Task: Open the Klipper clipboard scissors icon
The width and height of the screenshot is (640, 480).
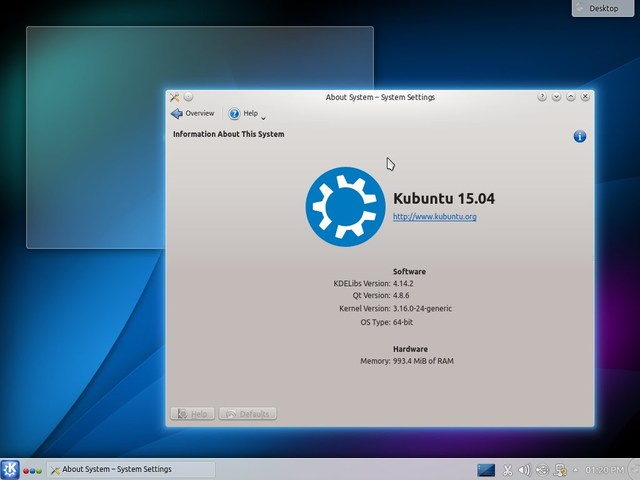Action: click(x=507, y=470)
